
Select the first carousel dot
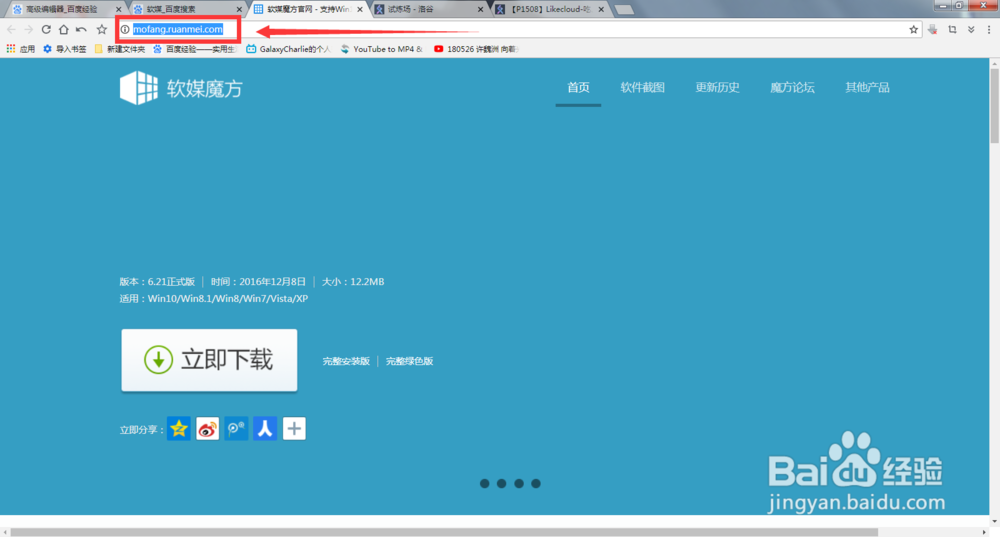485,483
